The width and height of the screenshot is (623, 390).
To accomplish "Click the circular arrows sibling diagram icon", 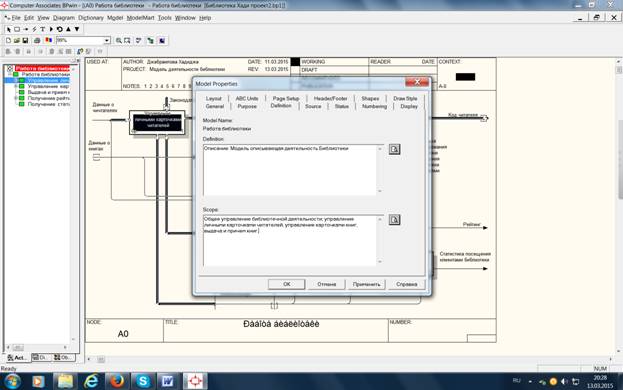I will click(x=60, y=29).
